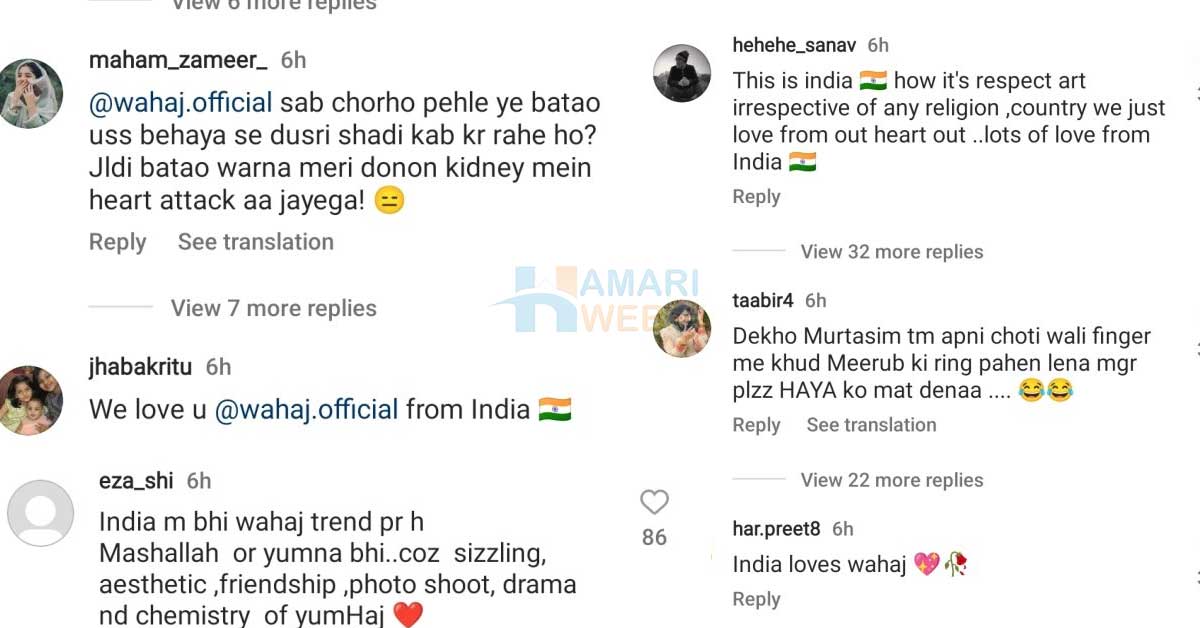
Task: Reply to hehehe_sanav comment
Action: (x=756, y=197)
